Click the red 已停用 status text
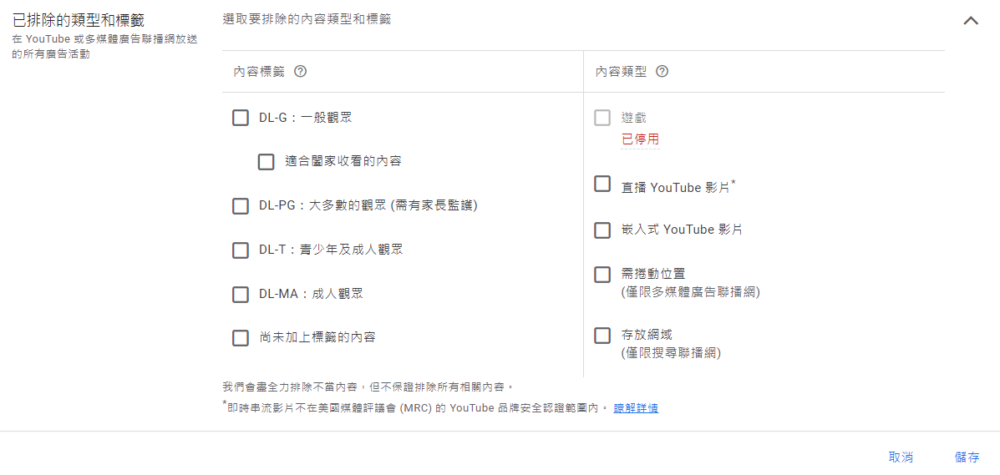 click(640, 139)
